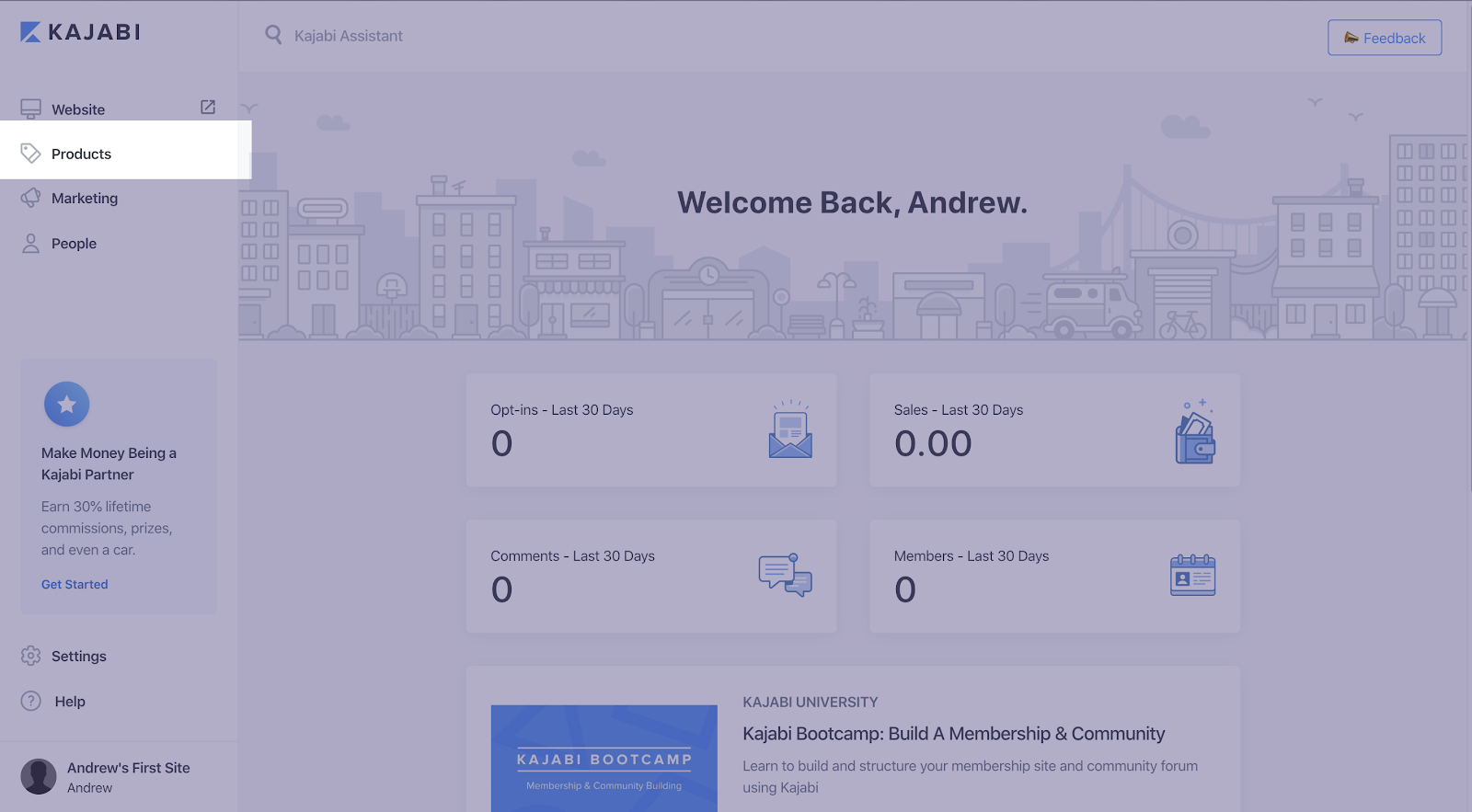Image resolution: width=1472 pixels, height=812 pixels.
Task: Open Website in the sidebar
Action: [x=78, y=109]
